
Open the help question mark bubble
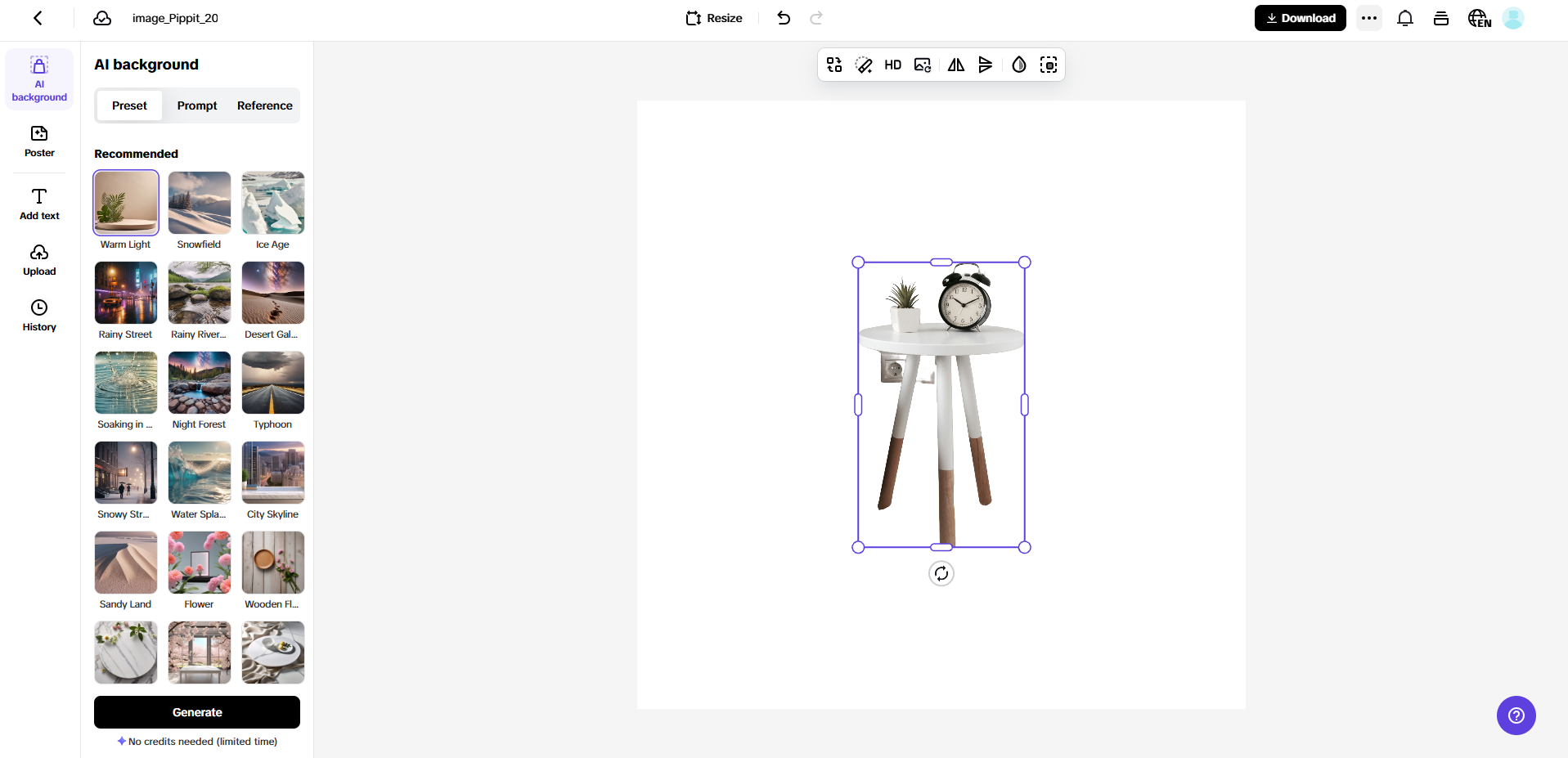click(1516, 715)
